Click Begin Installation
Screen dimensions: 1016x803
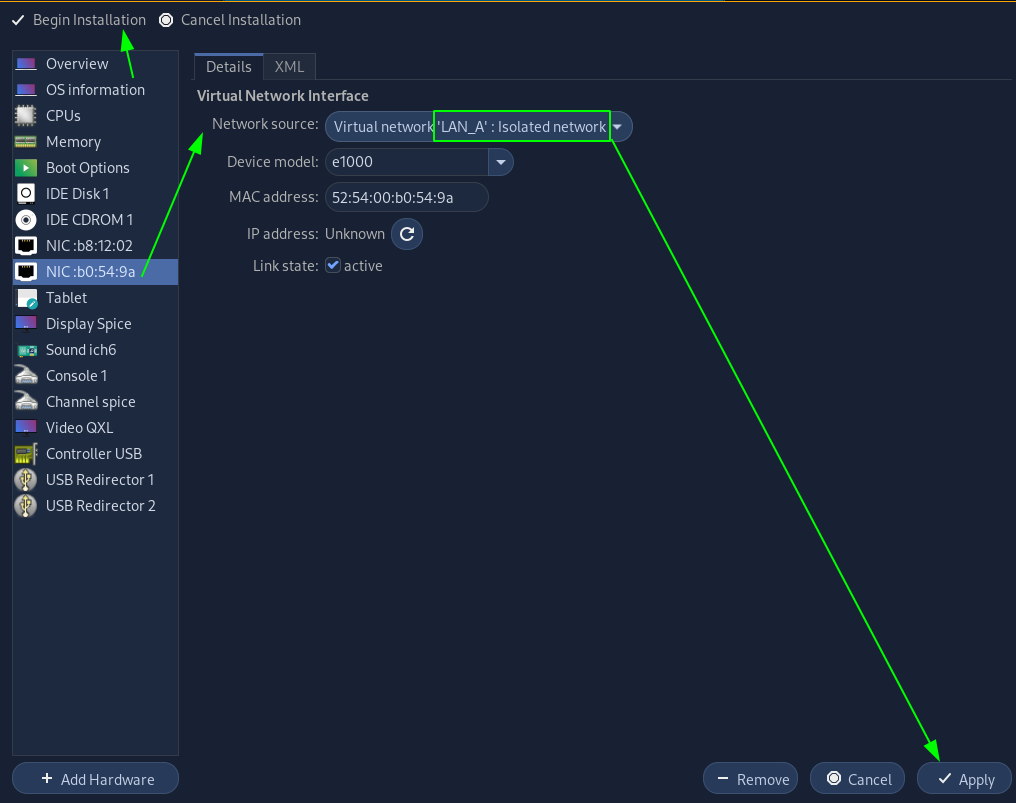(78, 20)
